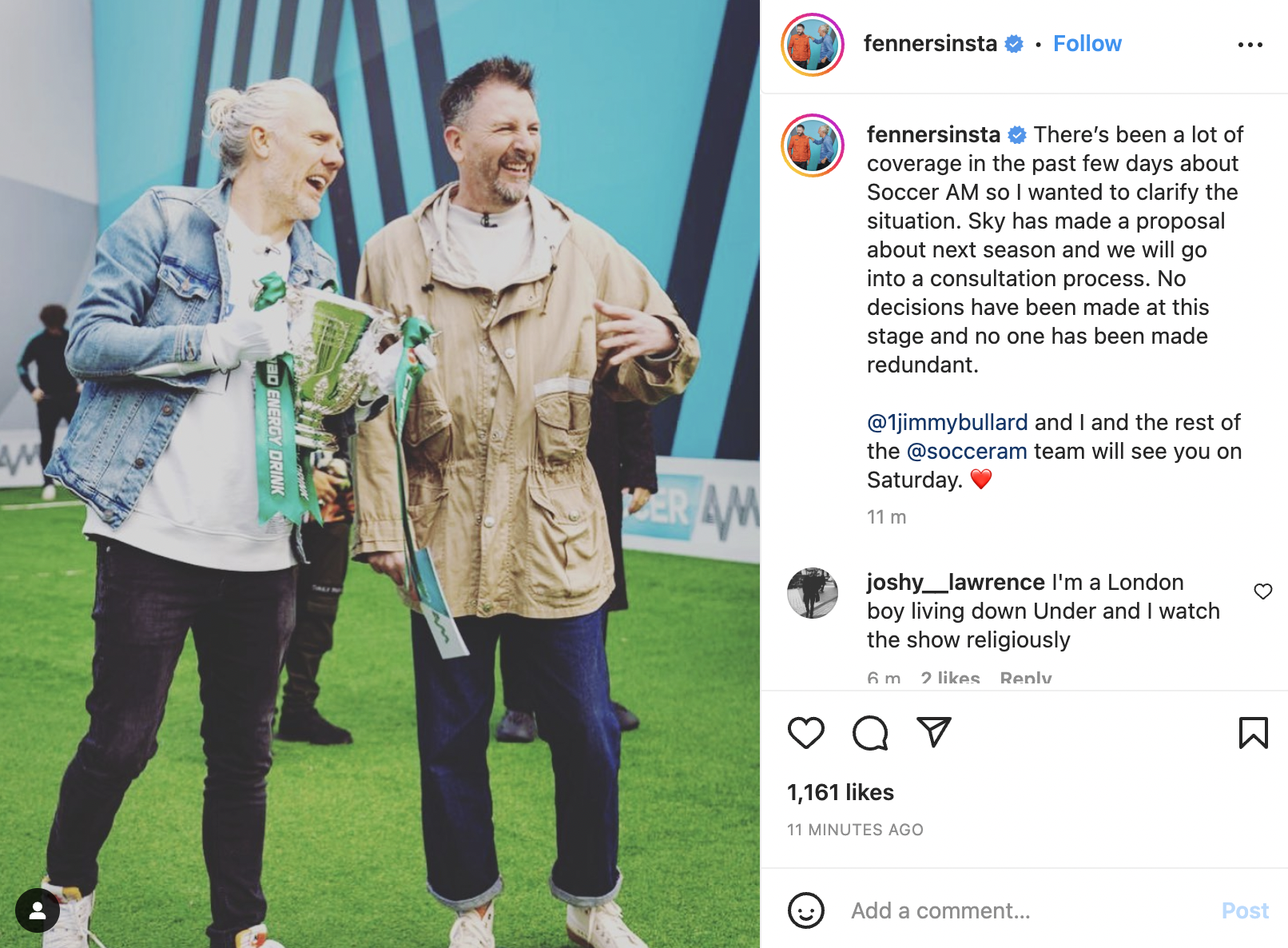The width and height of the screenshot is (1288, 948).
Task: Click the fennersinsta header profile picture
Action: click(x=813, y=45)
